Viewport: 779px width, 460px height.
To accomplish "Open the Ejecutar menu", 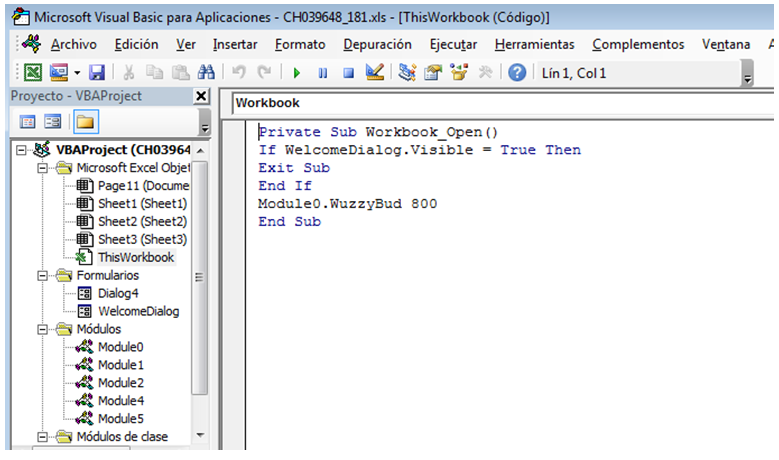I will pos(453,44).
